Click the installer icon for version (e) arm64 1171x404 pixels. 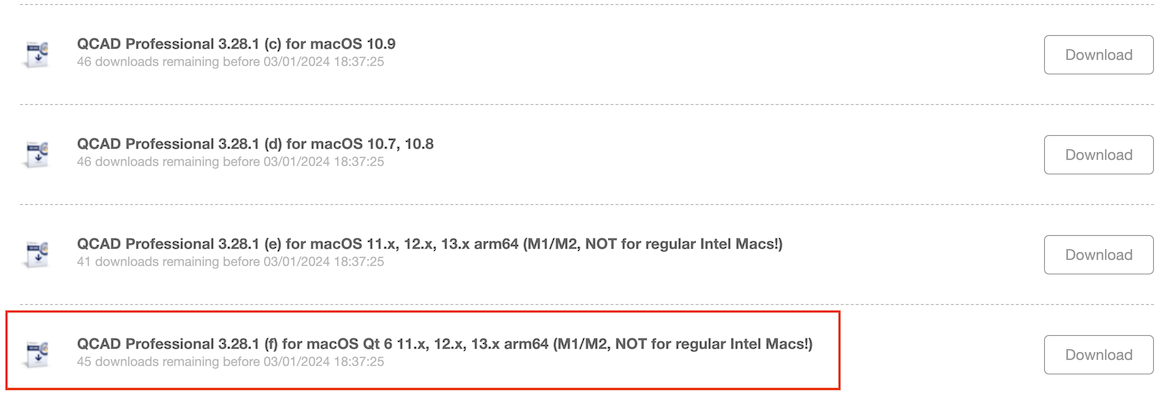click(37, 254)
